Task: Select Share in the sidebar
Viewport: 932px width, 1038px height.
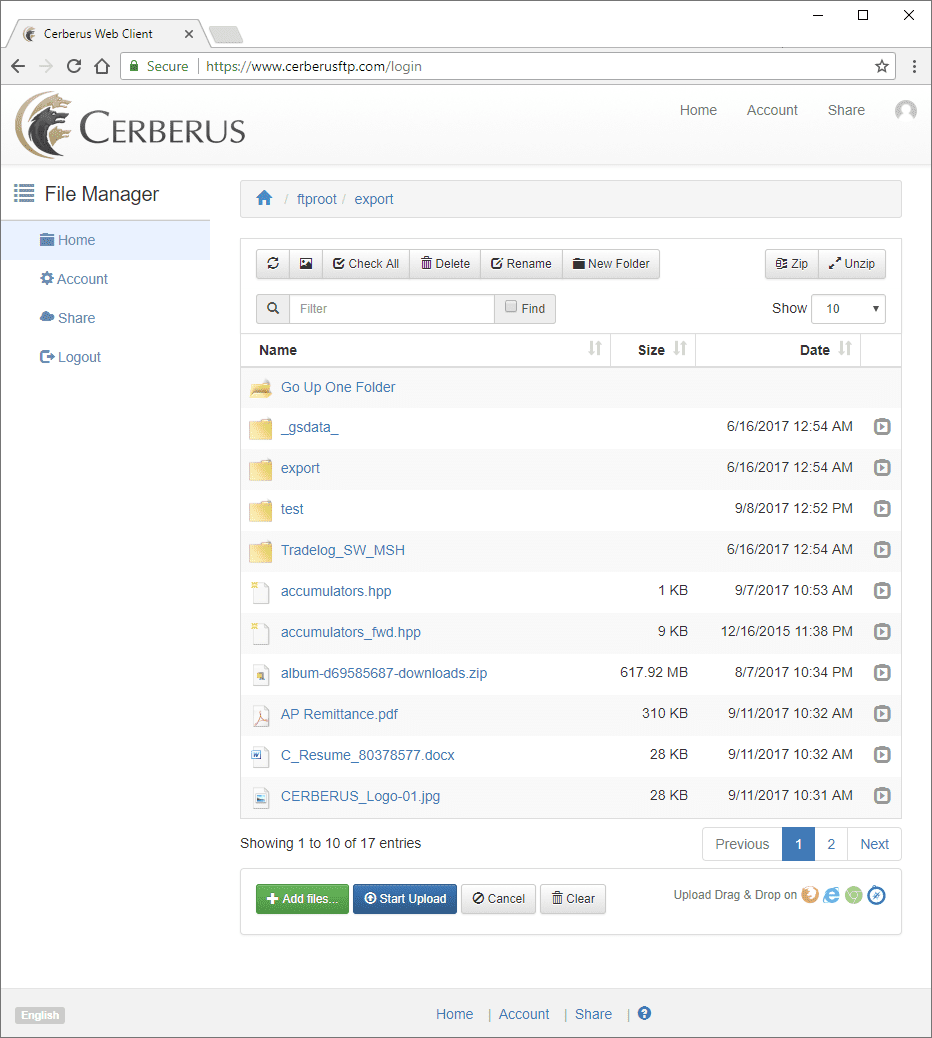Action: (68, 318)
